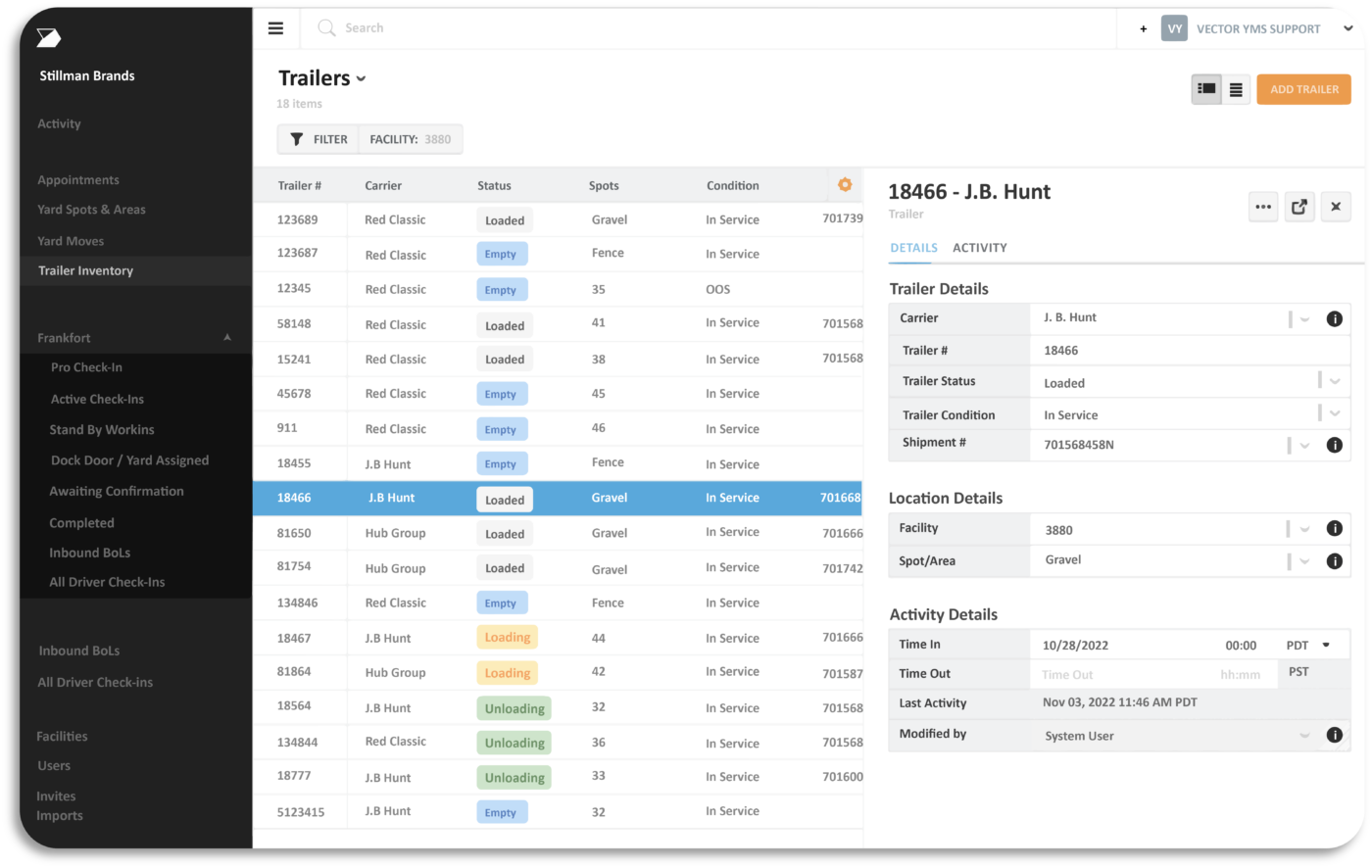1372x868 pixels.
Task: Click the Shipment # info icon
Action: 1334,445
